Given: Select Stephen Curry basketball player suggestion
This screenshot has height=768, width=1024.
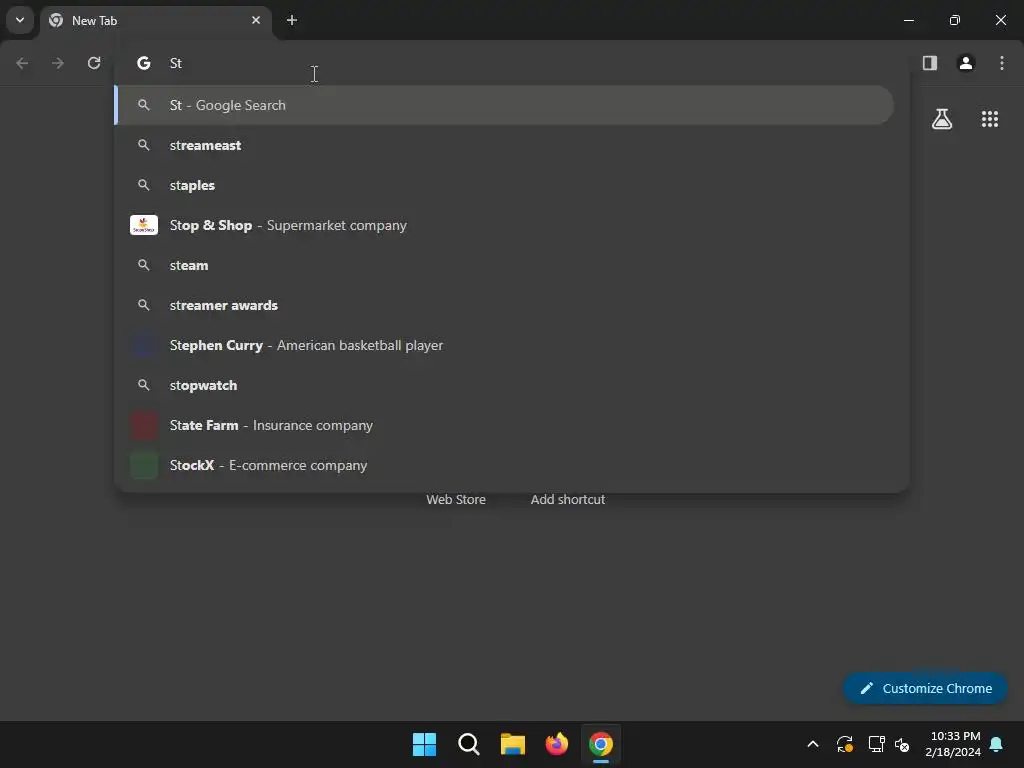Looking at the screenshot, I should point(504,345).
